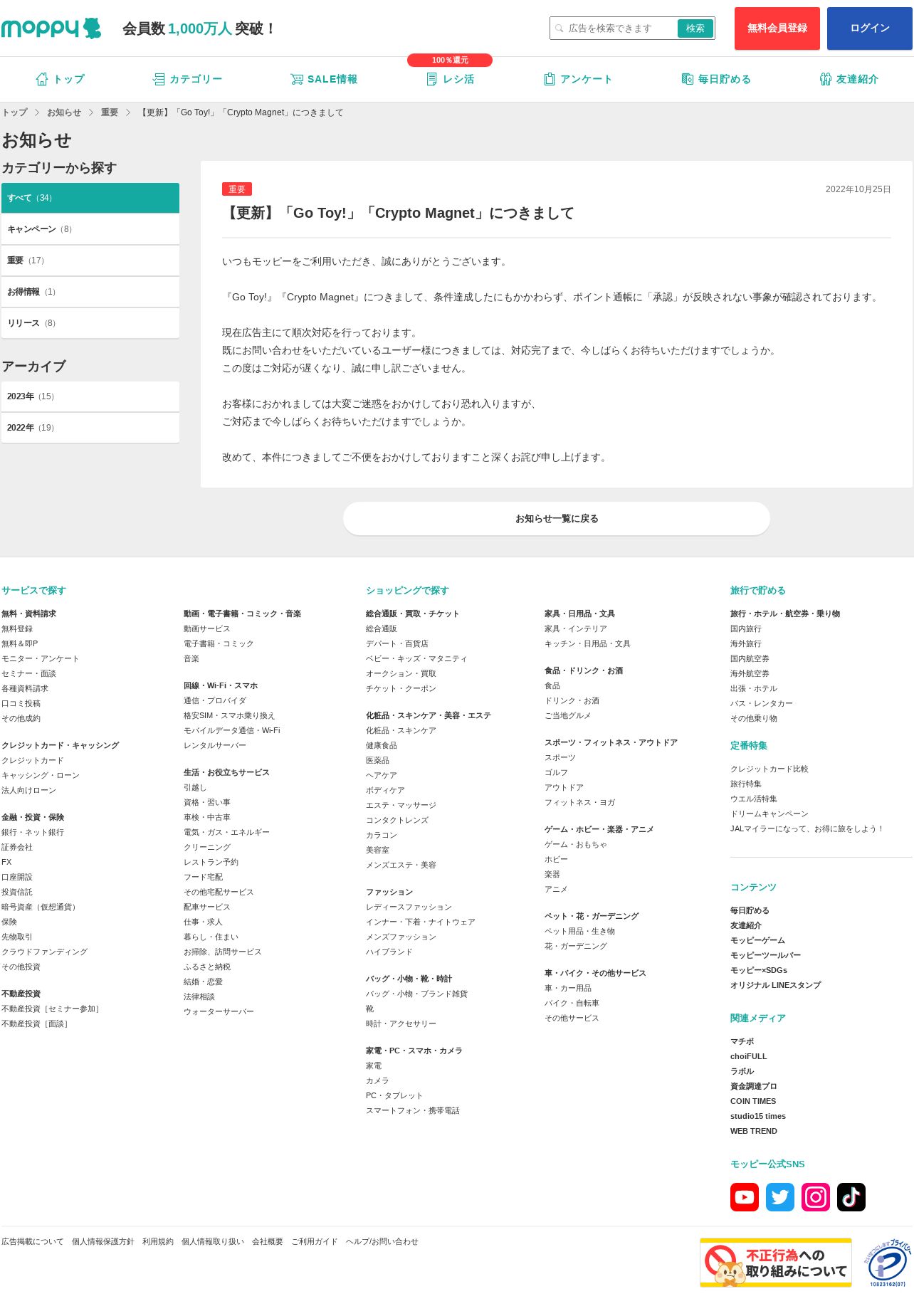Click the icon beside 毎日貯める

(687, 79)
